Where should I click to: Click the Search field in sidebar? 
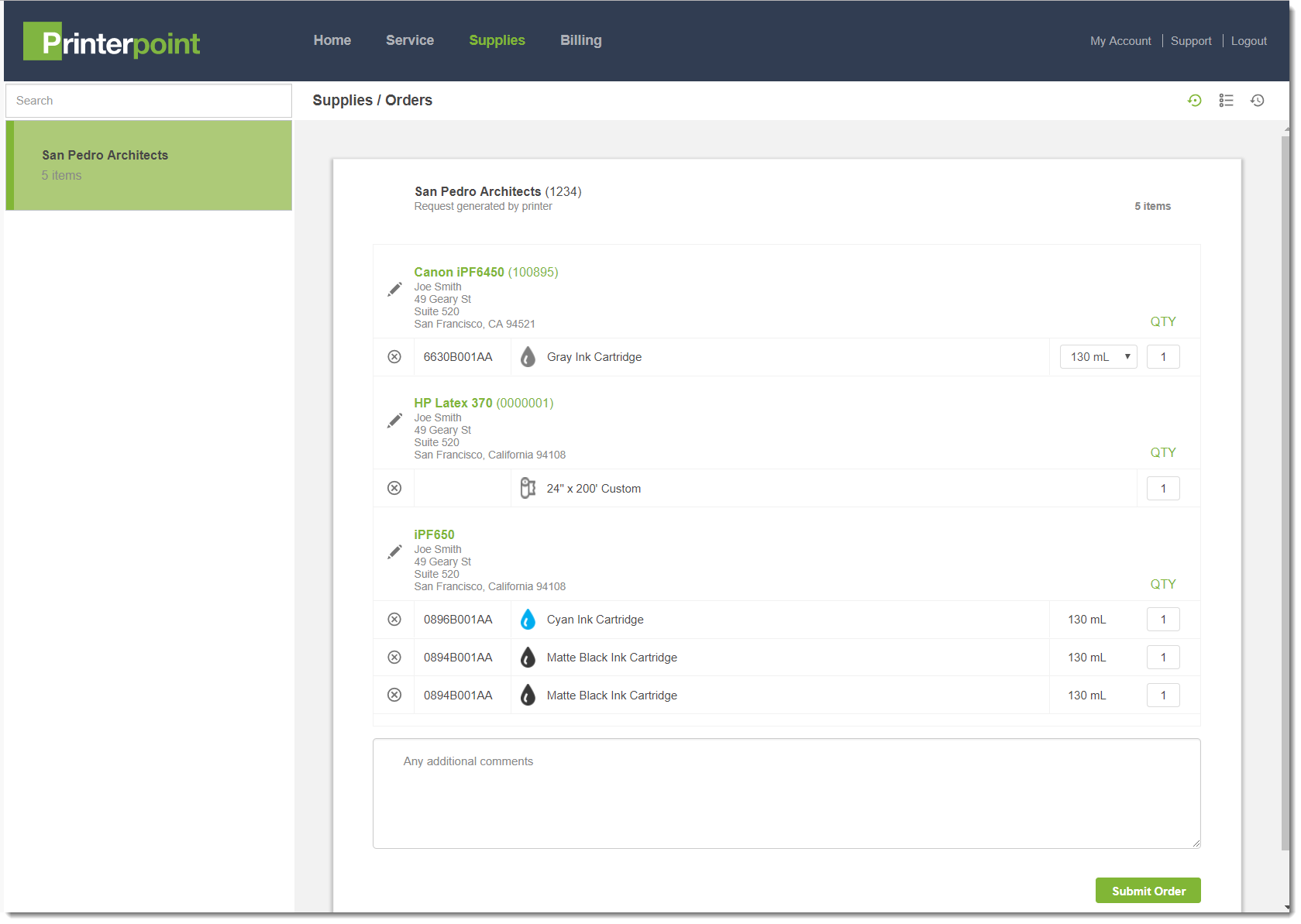[x=149, y=101]
